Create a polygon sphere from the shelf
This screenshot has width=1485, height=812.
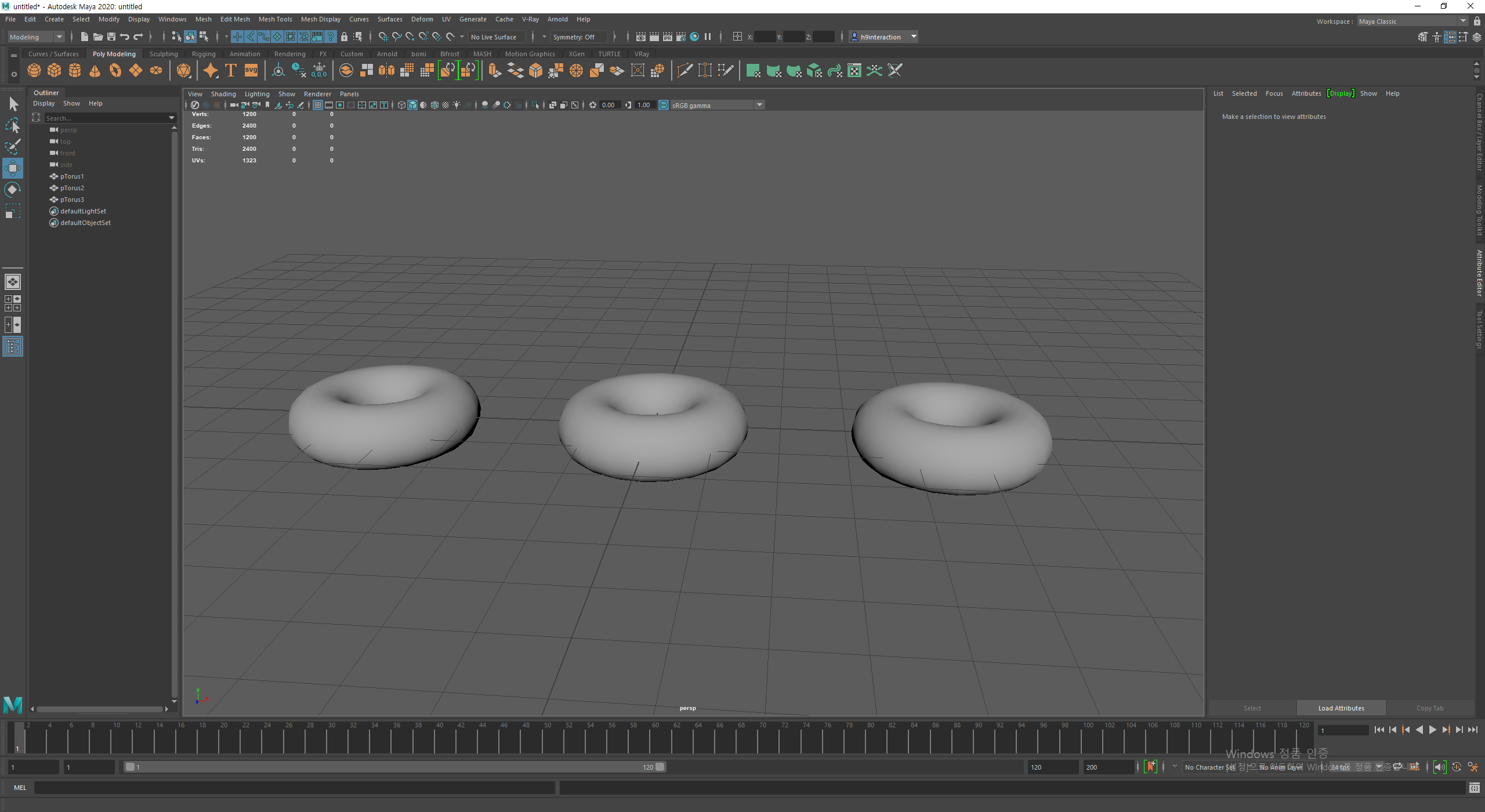[34, 71]
